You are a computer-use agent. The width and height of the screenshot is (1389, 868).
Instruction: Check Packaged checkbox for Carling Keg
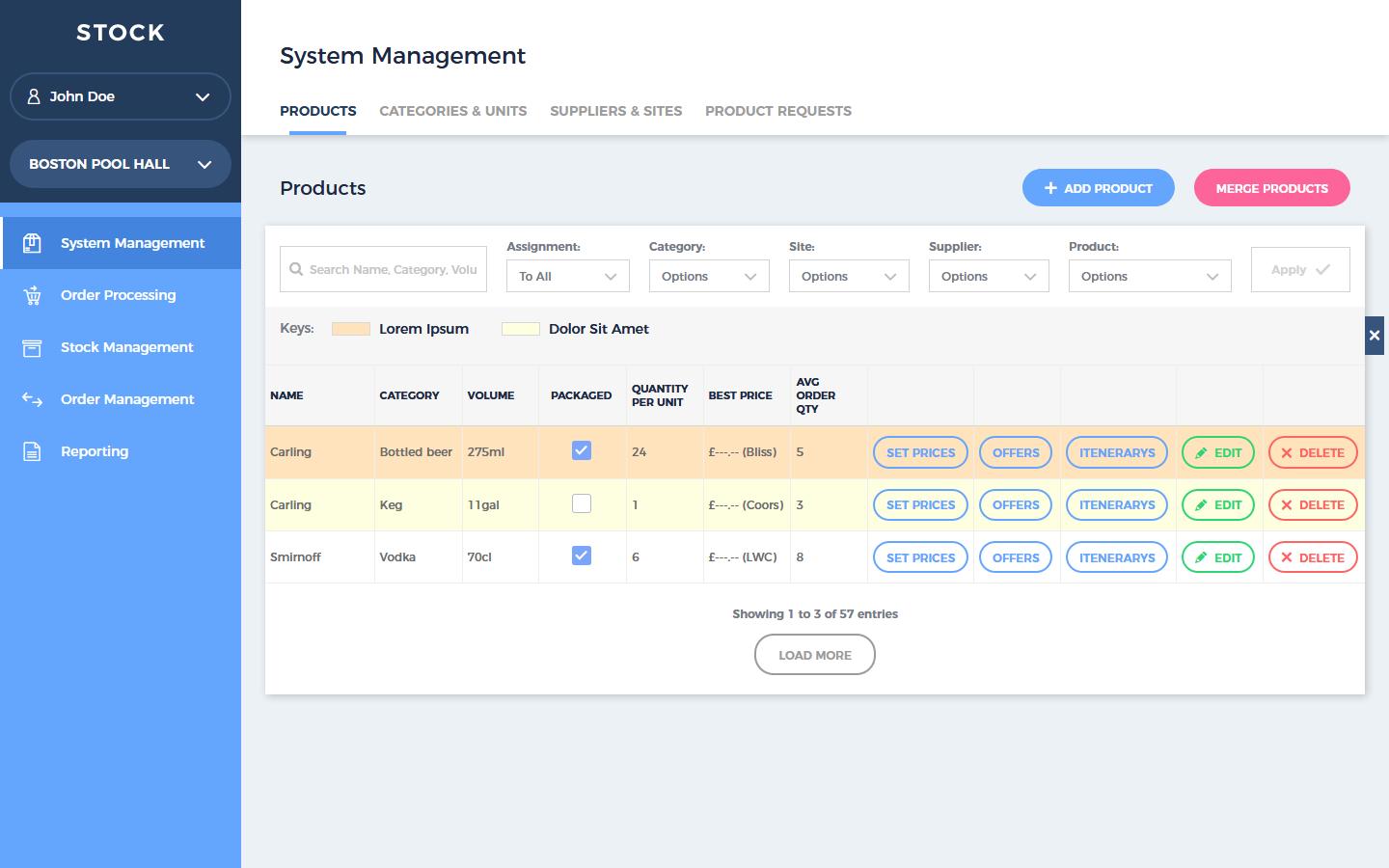click(x=582, y=503)
